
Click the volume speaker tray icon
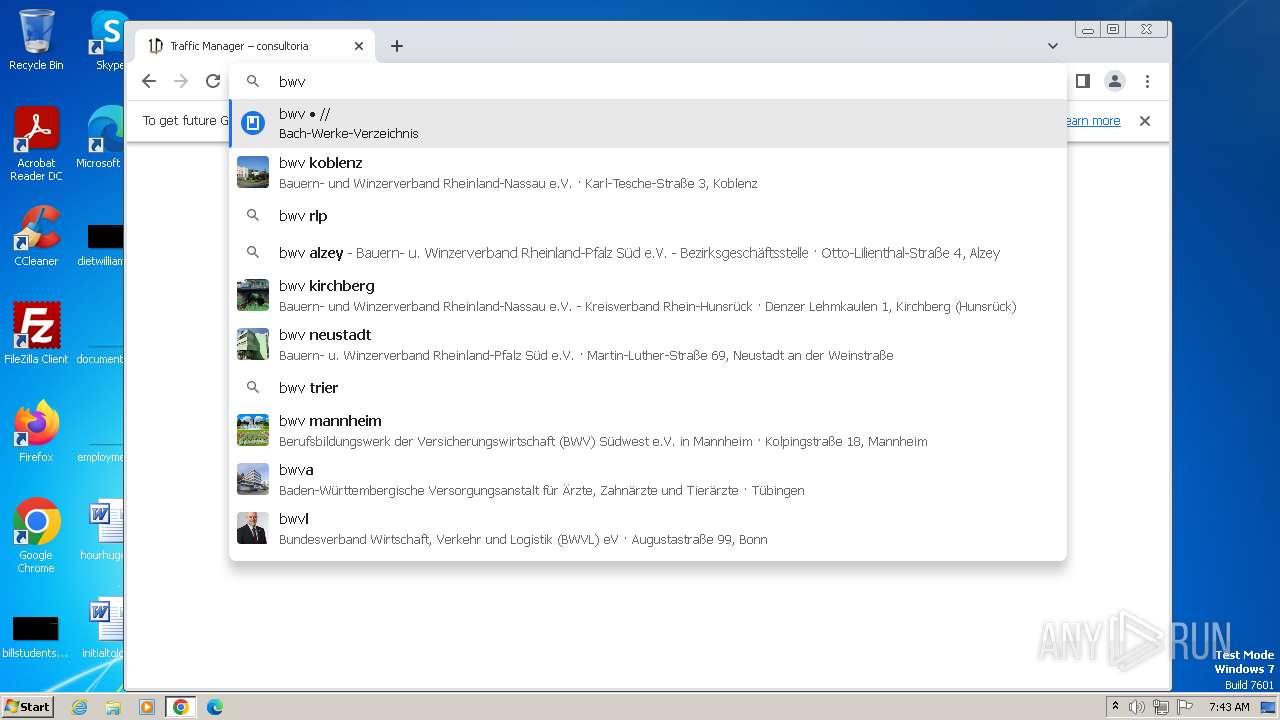pyautogui.click(x=1137, y=707)
